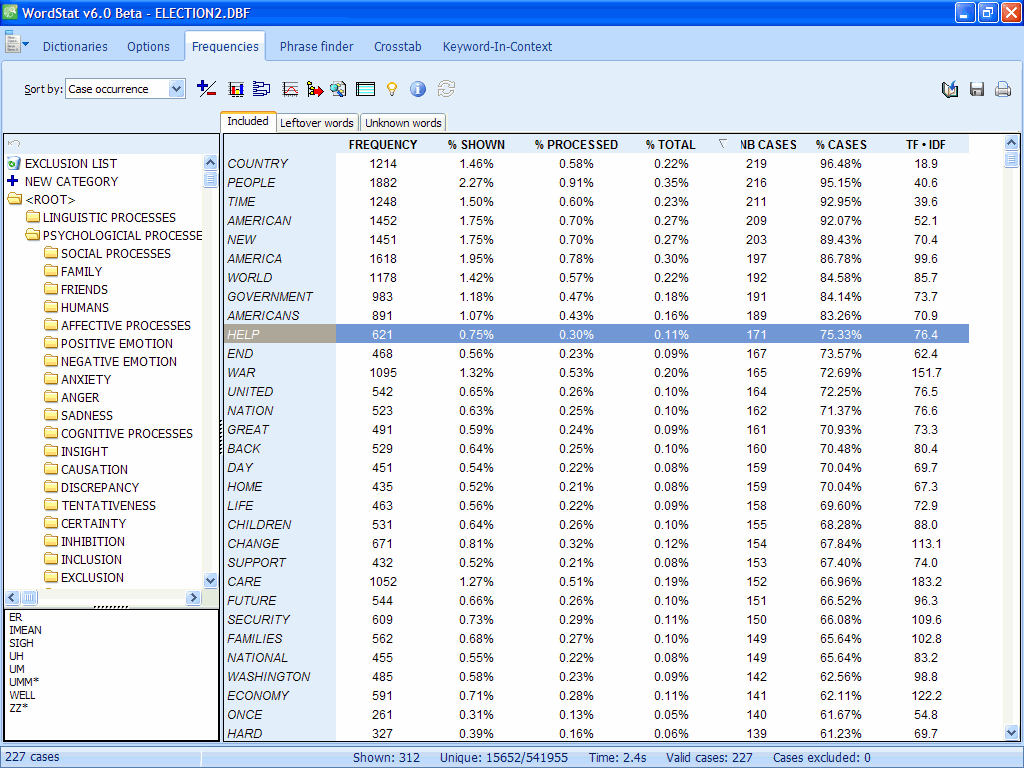Click the keyword search magnifier icon

pyautogui.click(x=338, y=89)
